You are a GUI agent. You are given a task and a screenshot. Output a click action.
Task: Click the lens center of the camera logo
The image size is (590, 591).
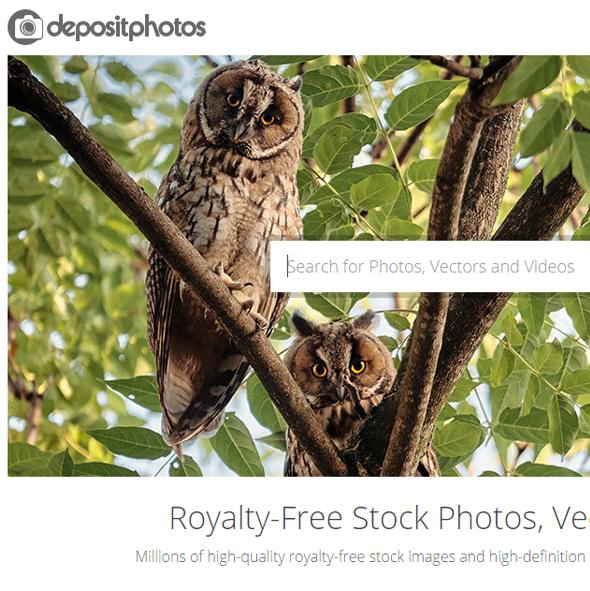28,28
